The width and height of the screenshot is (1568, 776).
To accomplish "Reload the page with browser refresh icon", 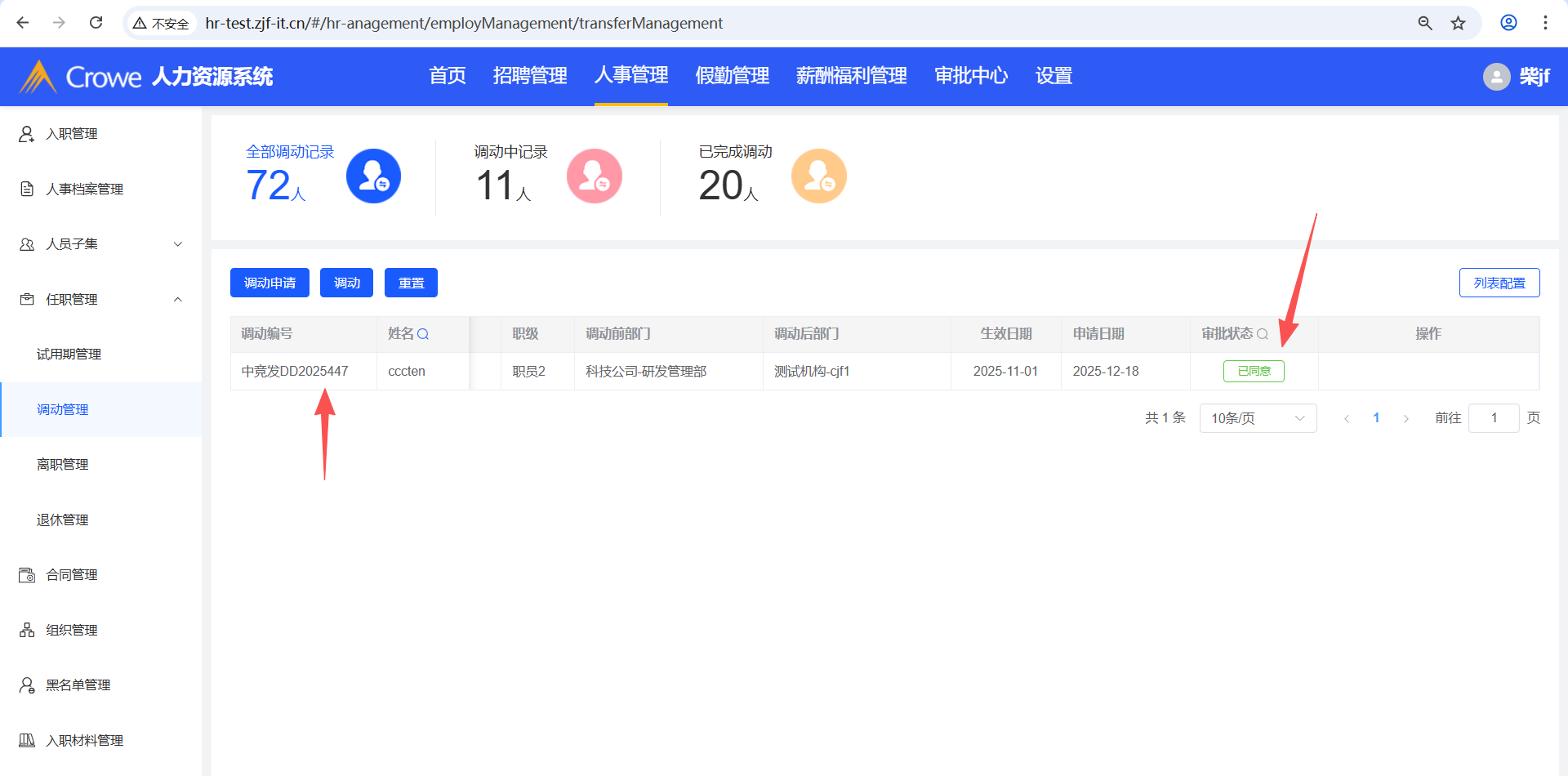I will pos(96,23).
